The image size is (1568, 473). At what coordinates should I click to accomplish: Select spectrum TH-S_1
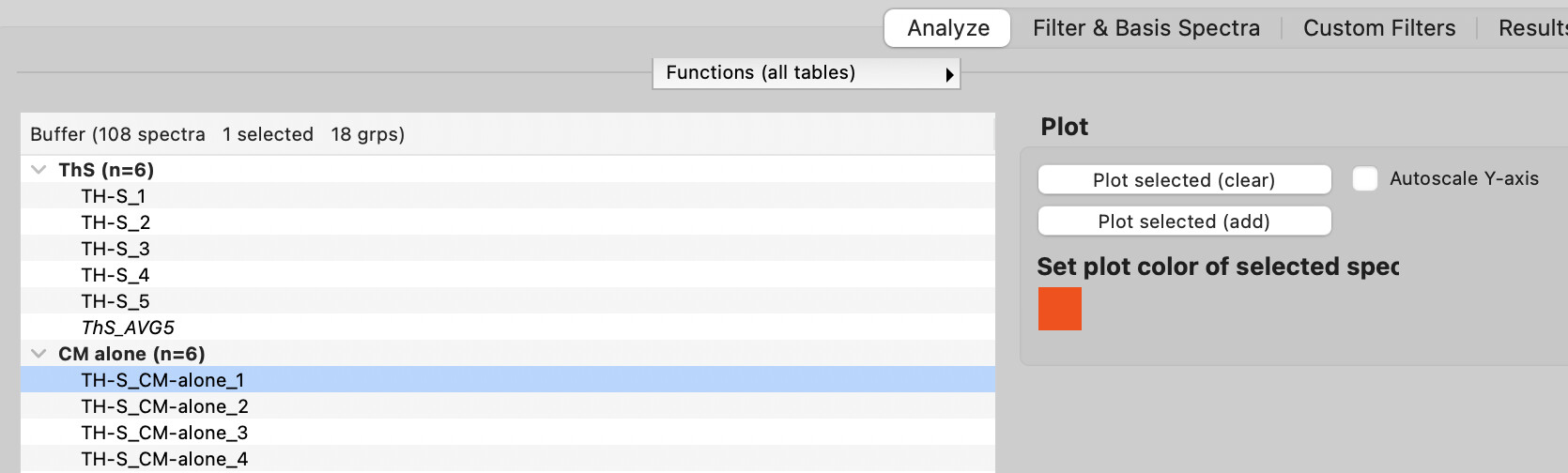point(507,196)
